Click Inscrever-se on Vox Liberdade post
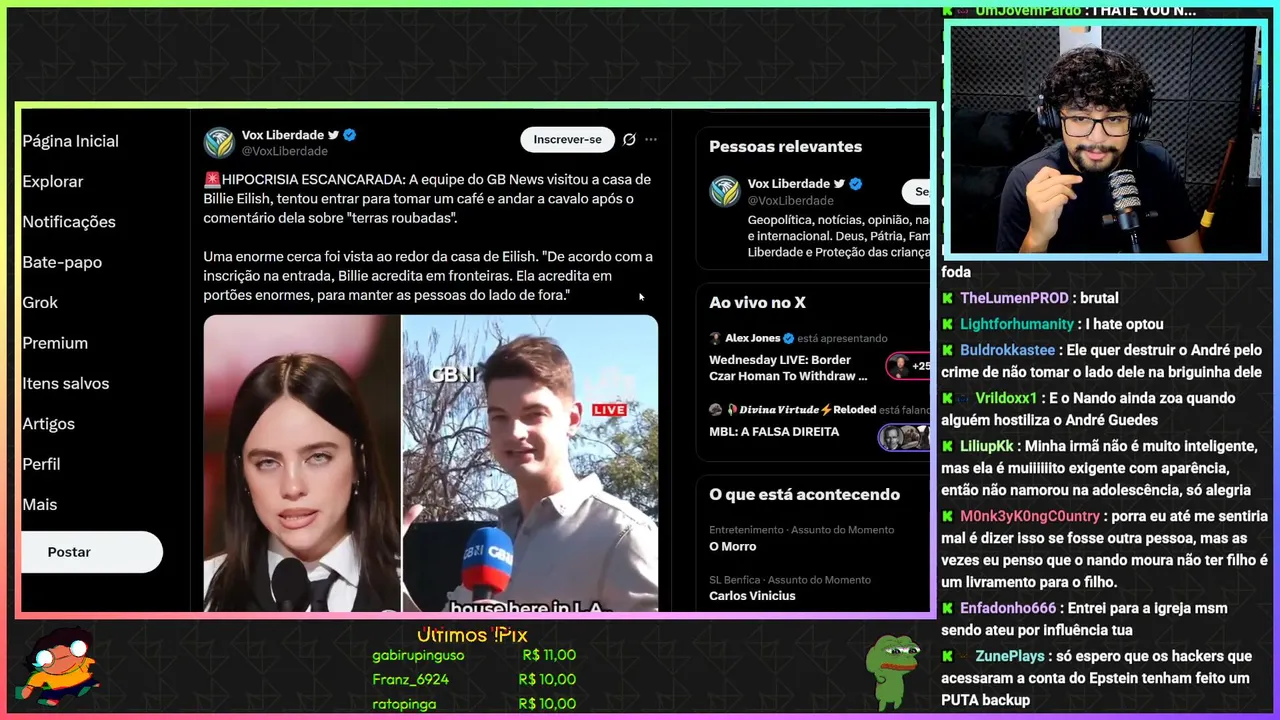The image size is (1280, 720). click(x=567, y=139)
